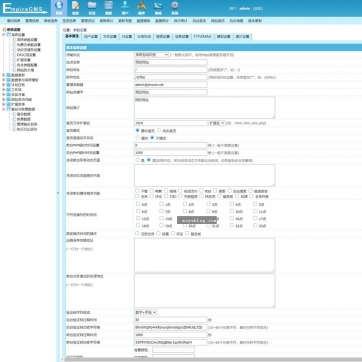
Task: Click the 网站简介 description textarea
Action: [x=205, y=108]
